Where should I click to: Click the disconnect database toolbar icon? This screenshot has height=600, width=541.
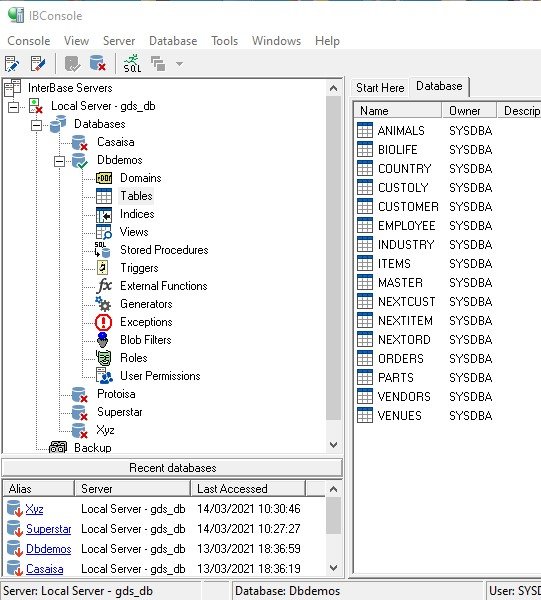coord(97,63)
